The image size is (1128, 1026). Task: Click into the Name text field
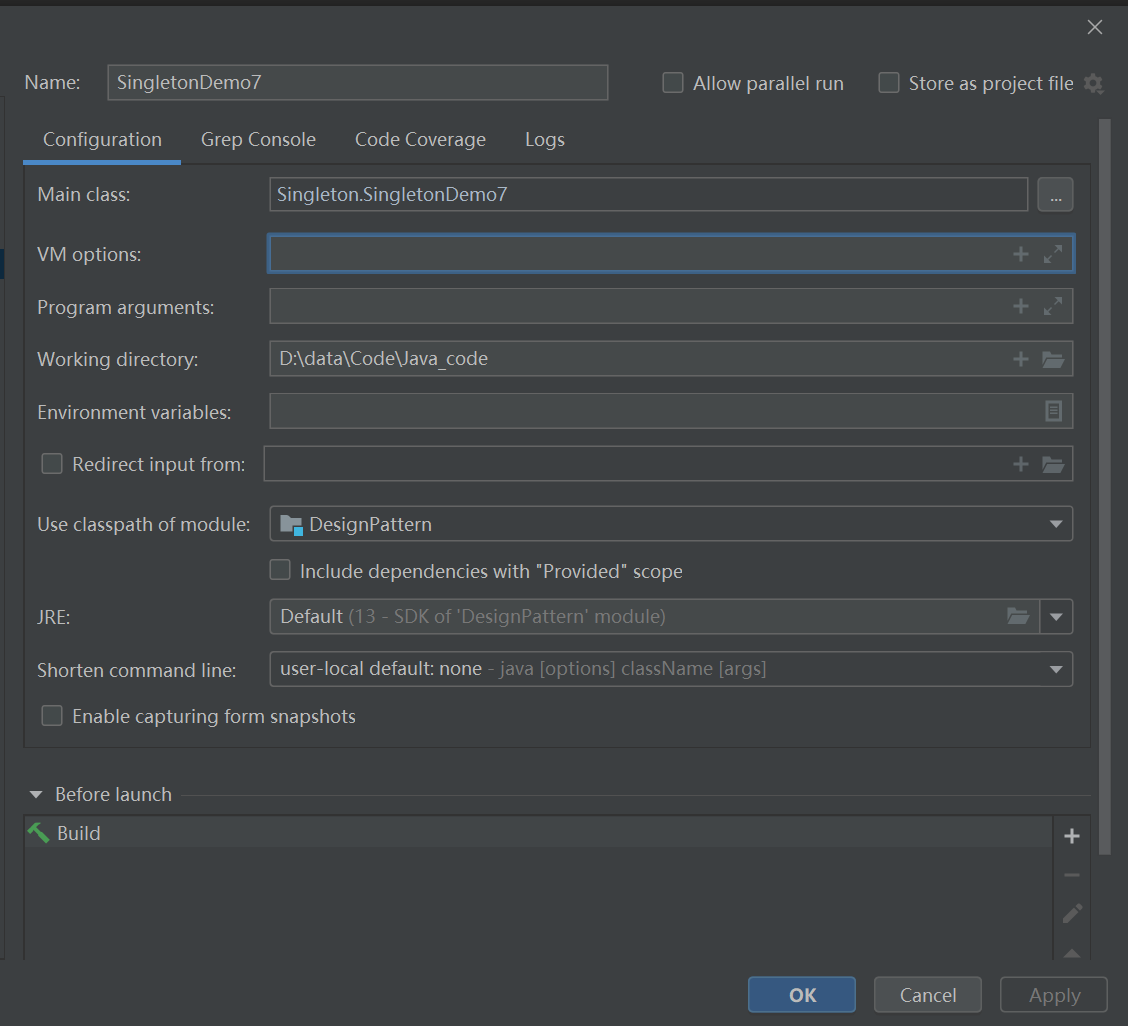(357, 83)
